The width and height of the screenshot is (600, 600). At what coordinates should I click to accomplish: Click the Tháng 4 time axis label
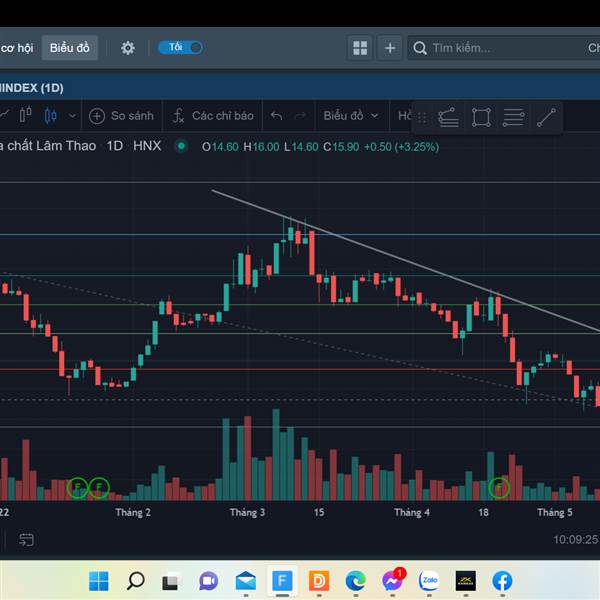(412, 512)
